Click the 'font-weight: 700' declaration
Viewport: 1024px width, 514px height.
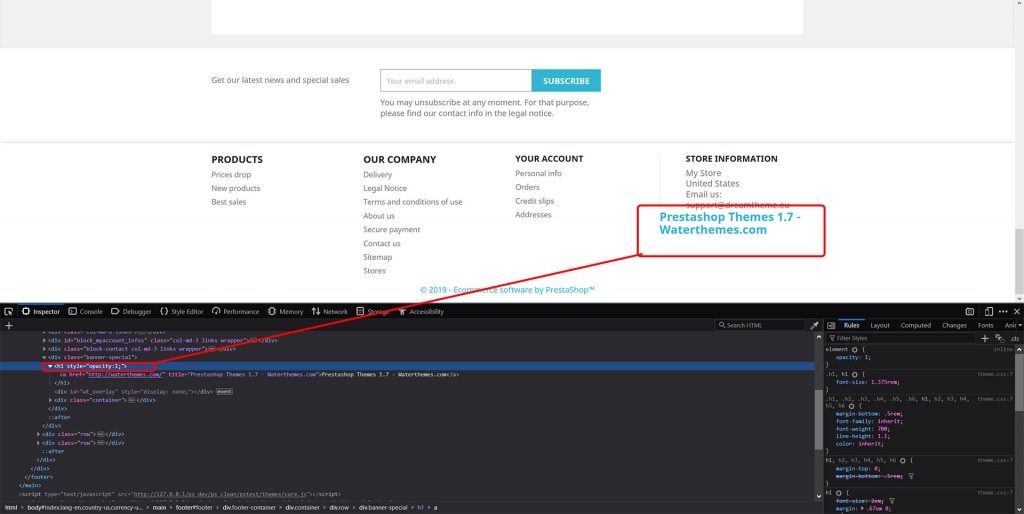tap(863, 428)
